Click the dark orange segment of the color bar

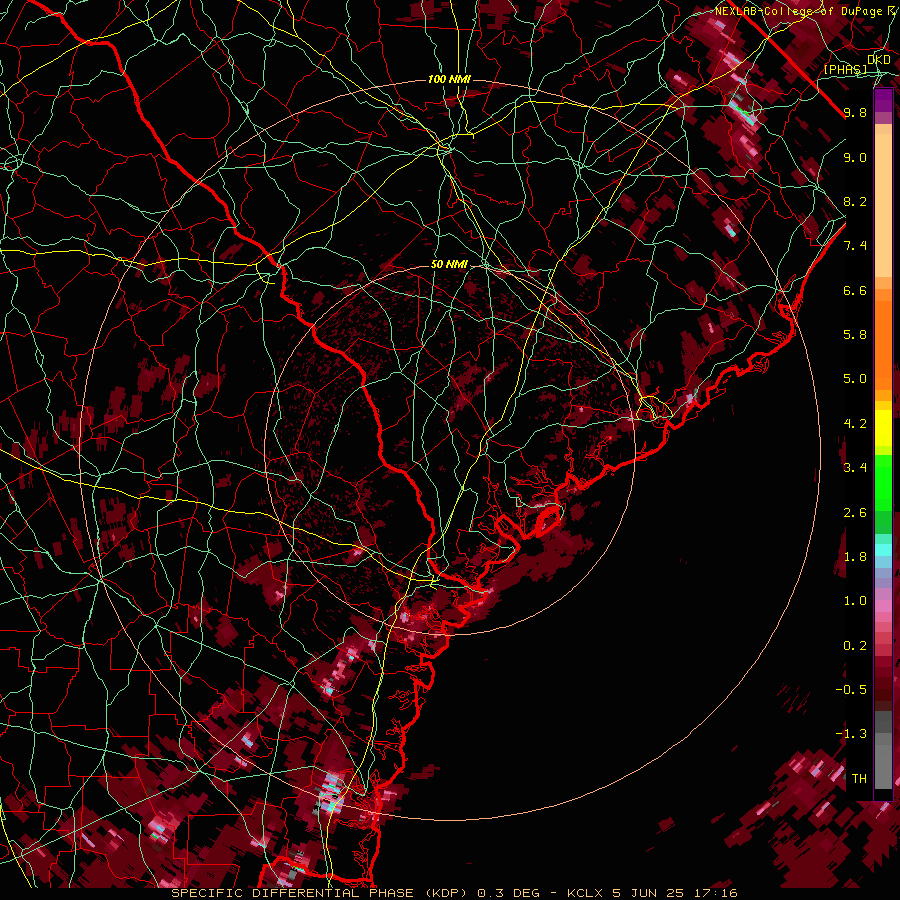883,345
